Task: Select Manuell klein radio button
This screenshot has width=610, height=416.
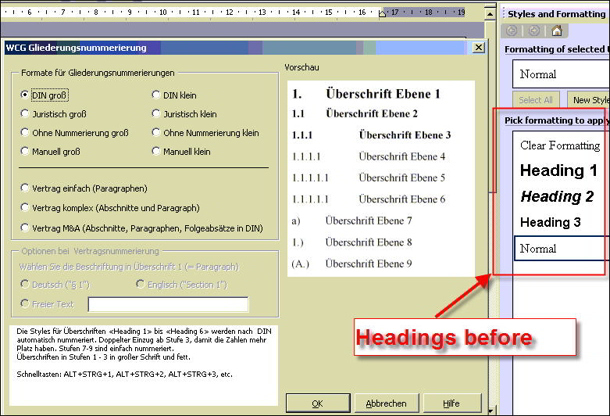Action: click(156, 152)
